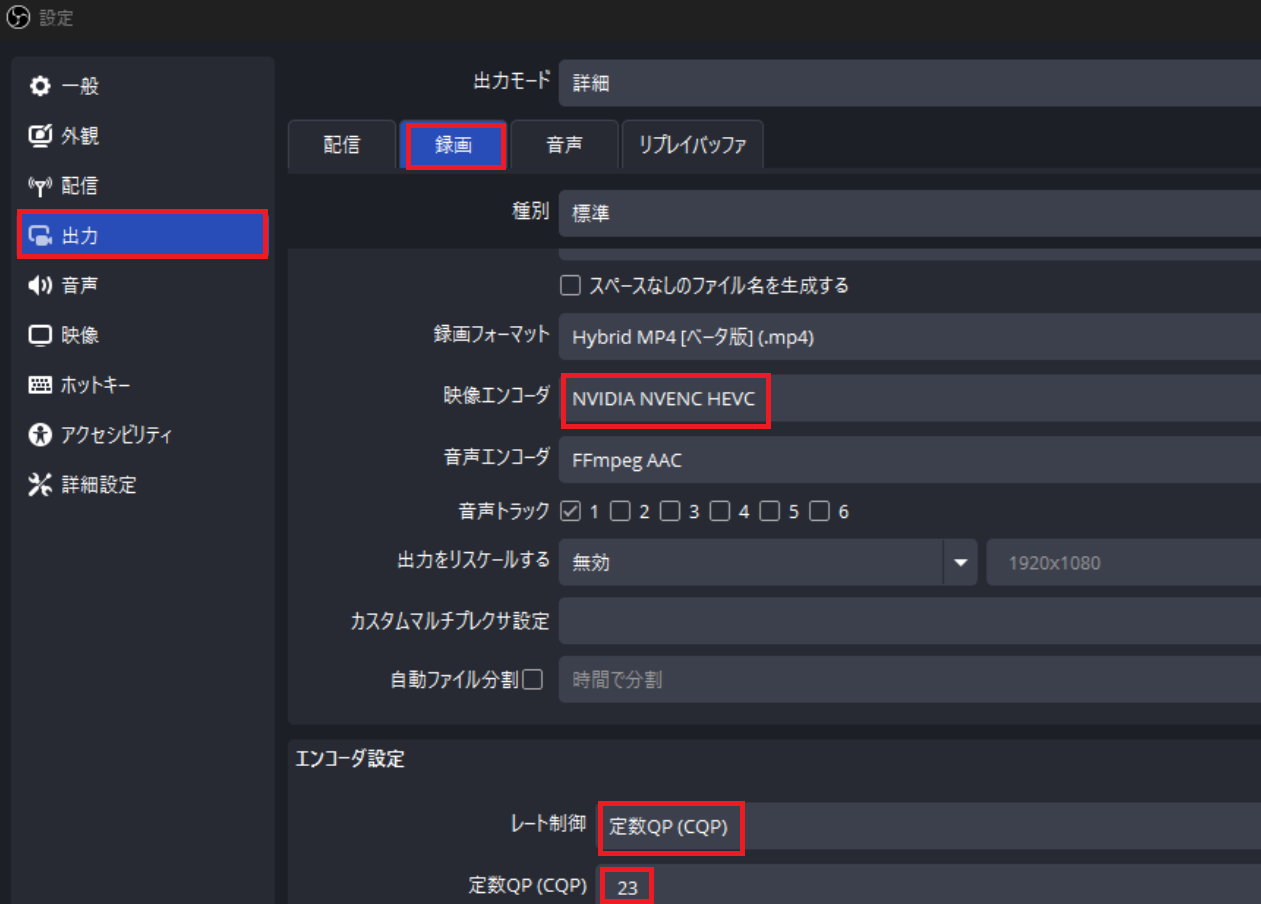Select the Stream (配信) antenna icon in the sidebar
Screen dimensions: 1261x904
tap(40, 186)
